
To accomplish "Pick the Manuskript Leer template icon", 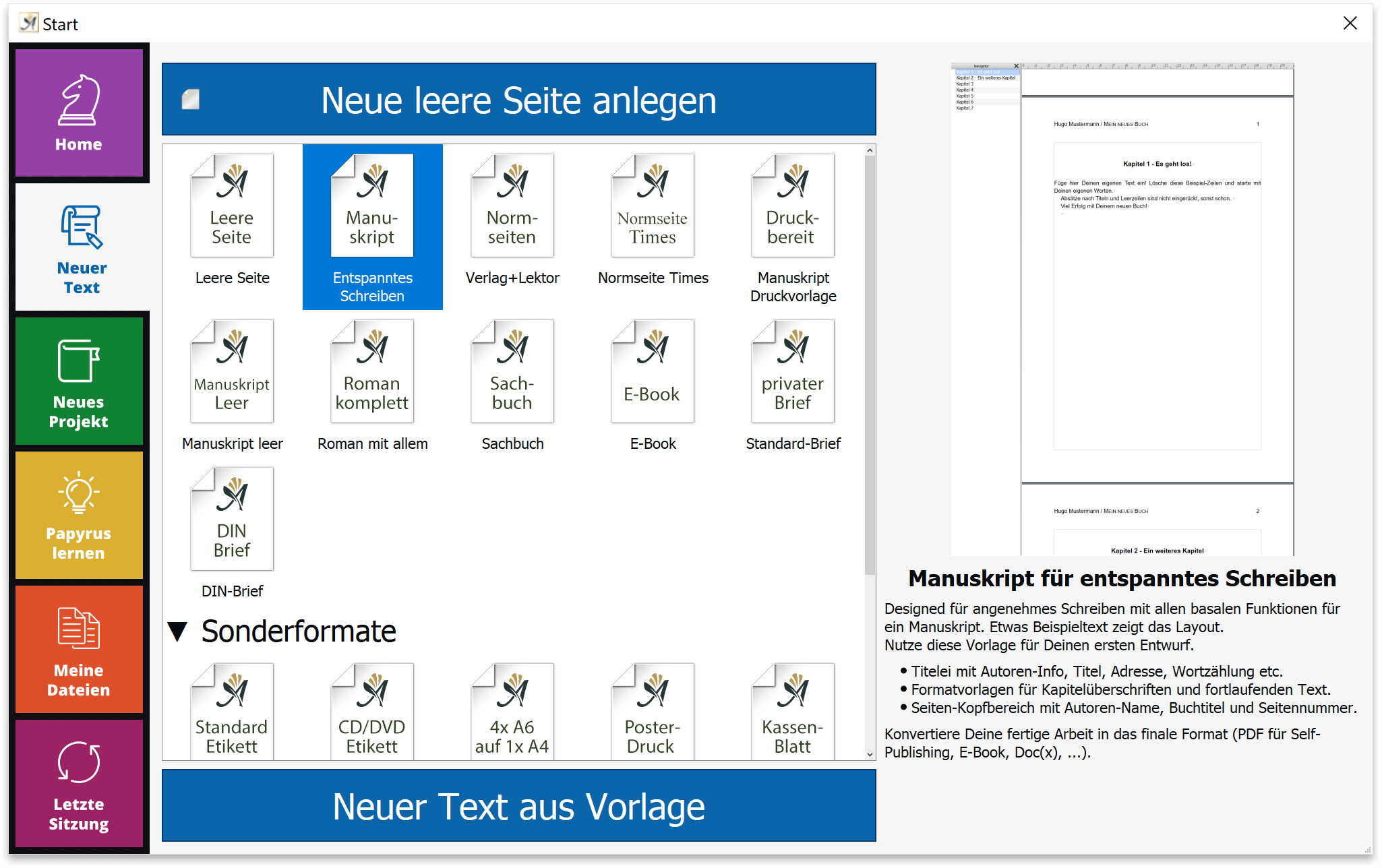I will pyautogui.click(x=232, y=371).
